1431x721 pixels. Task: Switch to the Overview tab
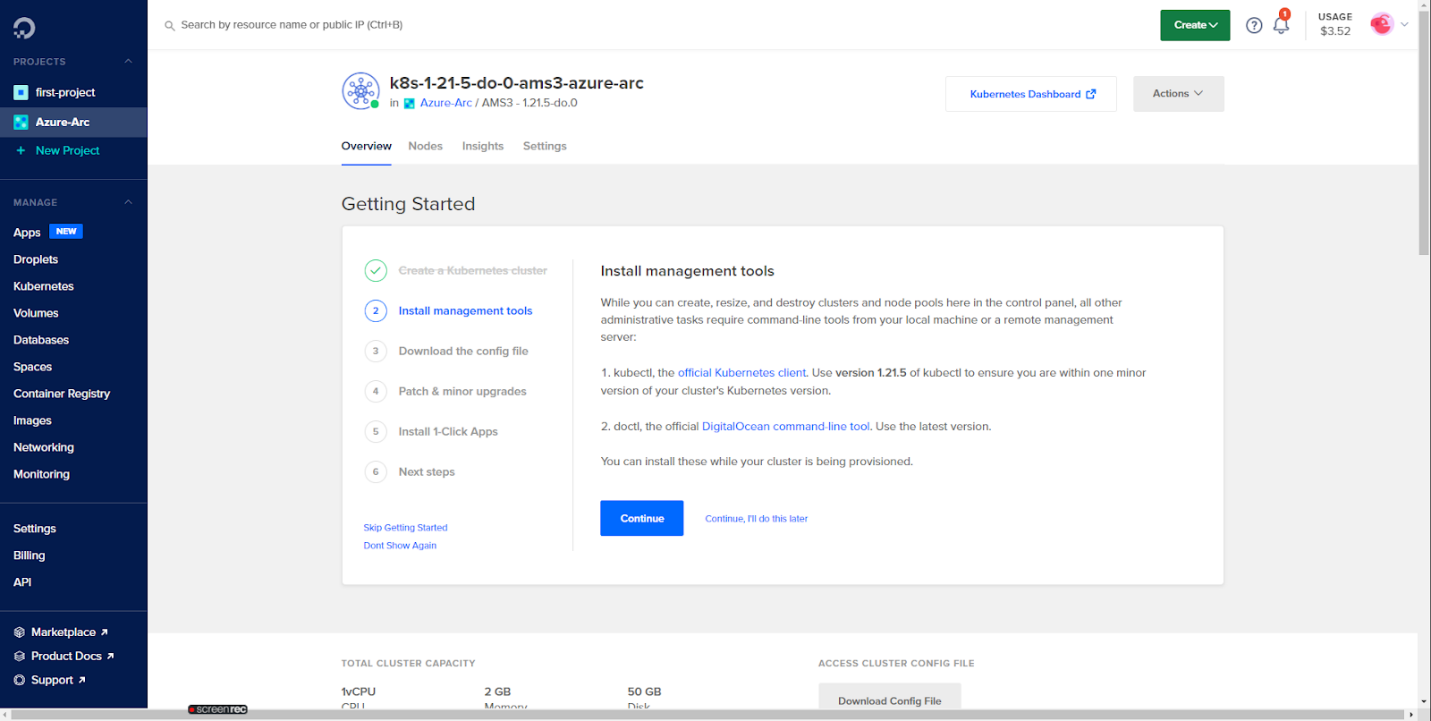[366, 146]
